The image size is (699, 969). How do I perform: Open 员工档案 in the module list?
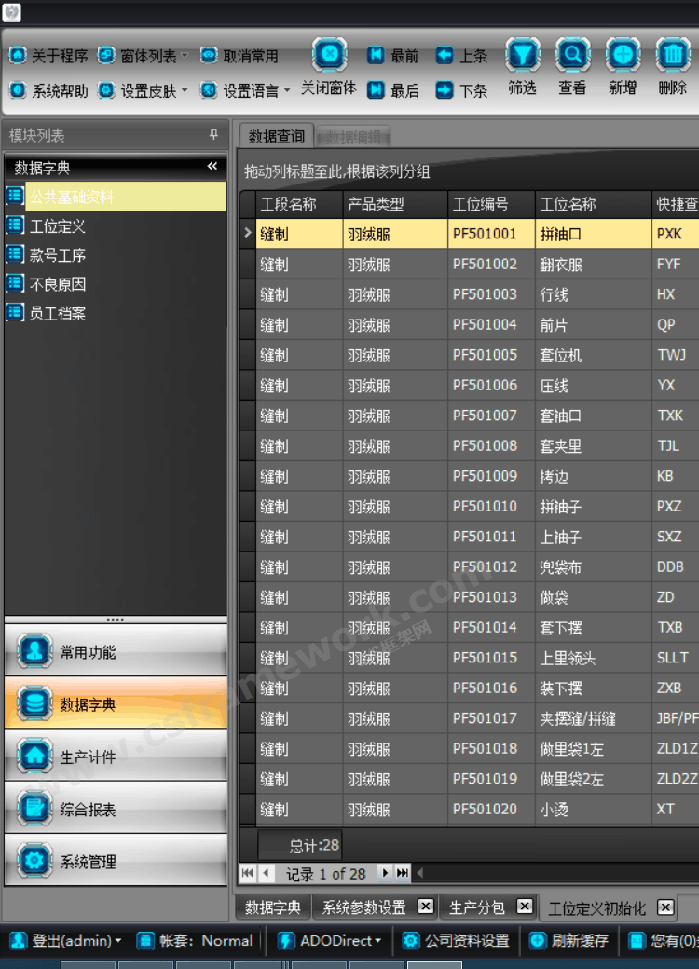[57, 313]
